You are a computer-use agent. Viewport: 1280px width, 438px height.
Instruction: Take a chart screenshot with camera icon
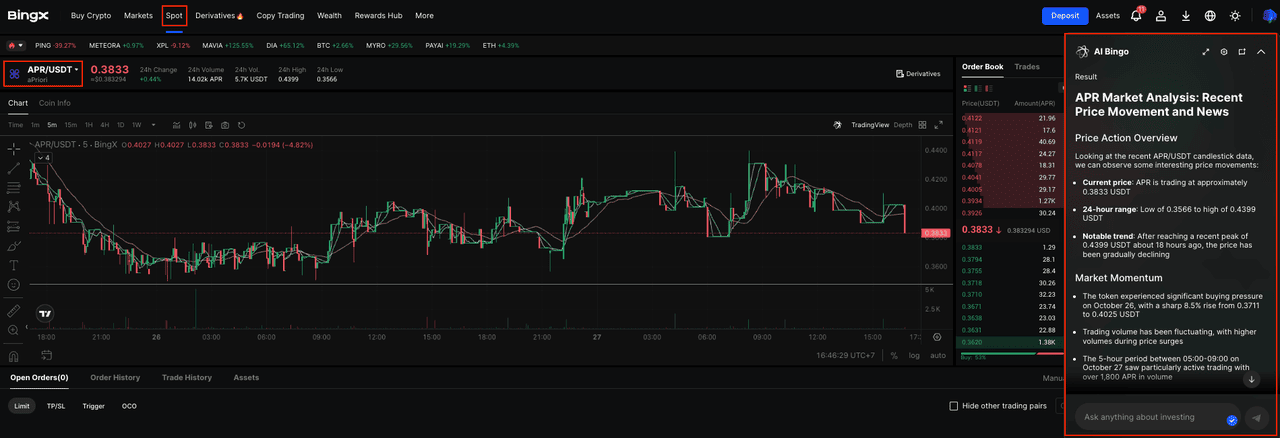click(225, 125)
